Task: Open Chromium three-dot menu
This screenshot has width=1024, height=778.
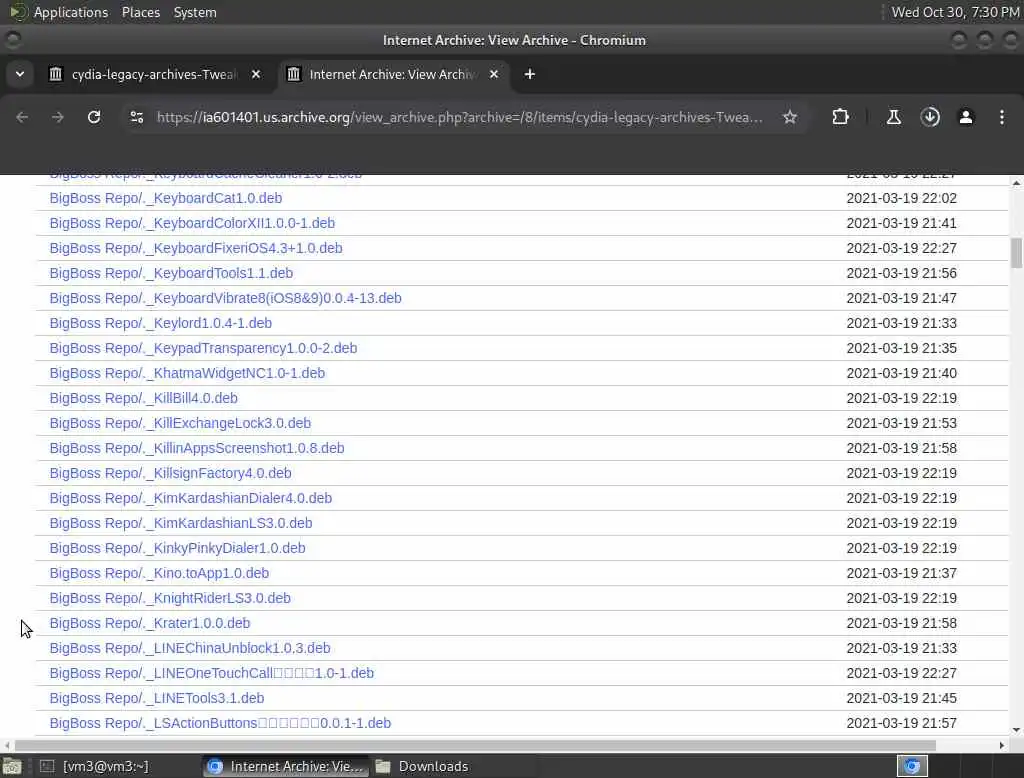Action: tap(1002, 117)
